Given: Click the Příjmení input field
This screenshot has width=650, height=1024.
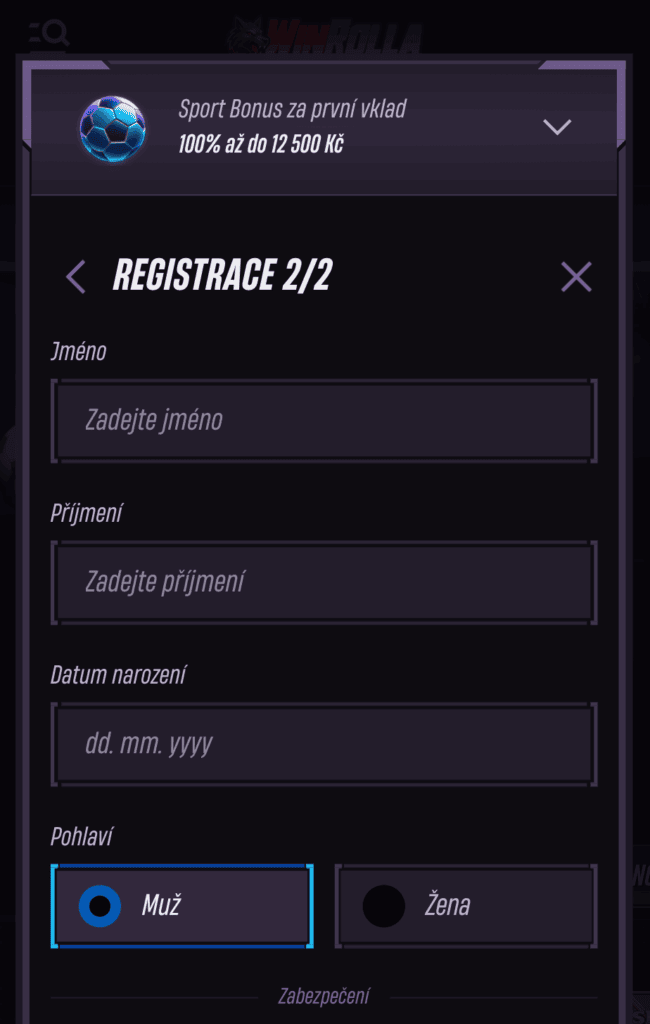Looking at the screenshot, I should 324,582.
